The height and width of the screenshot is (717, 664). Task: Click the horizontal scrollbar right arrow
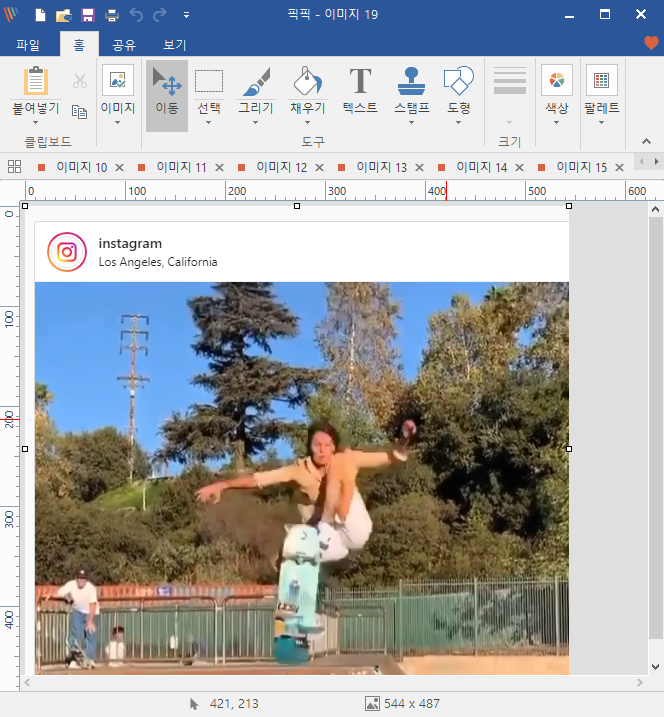[640, 683]
